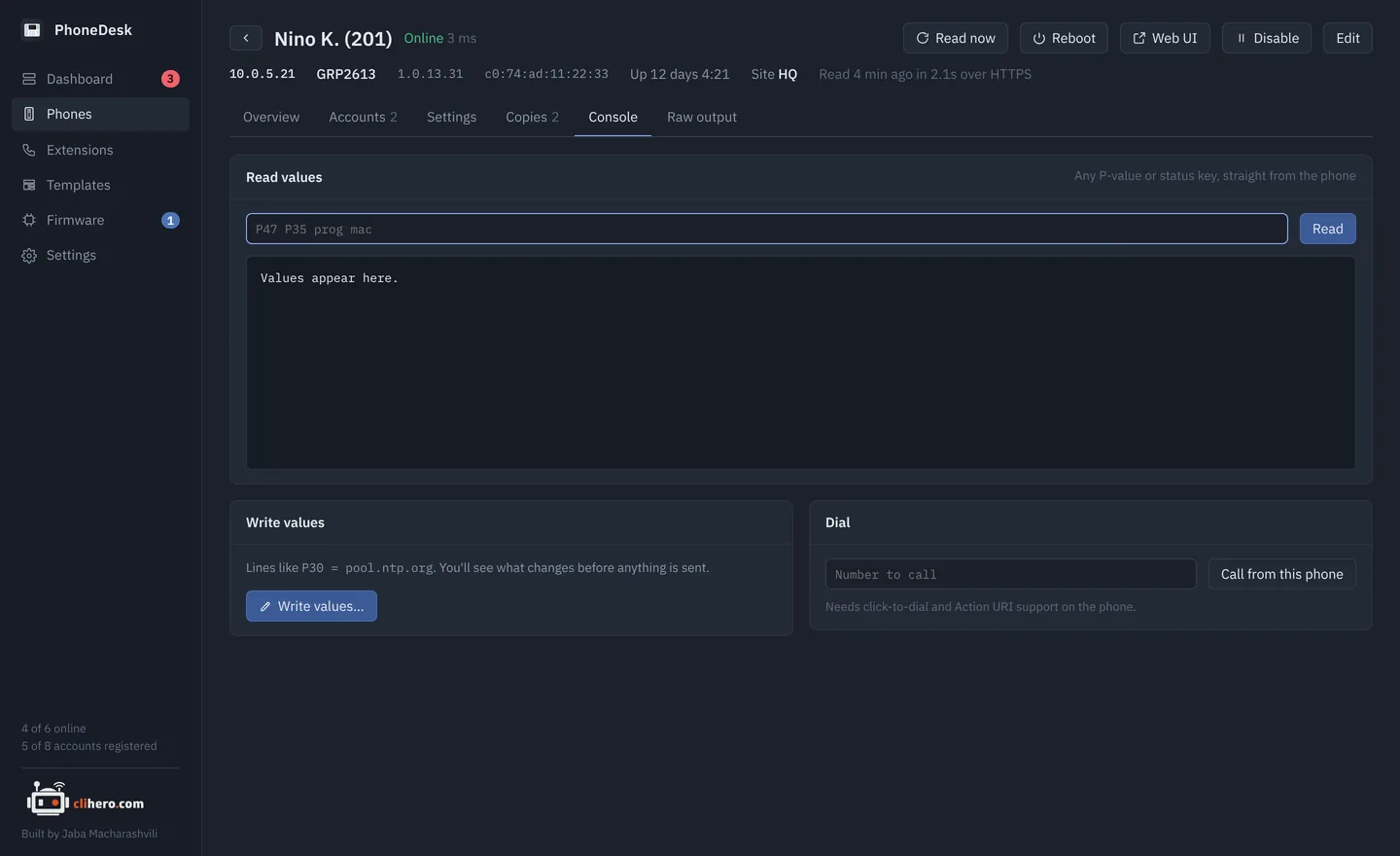
Task: Click the Firmware badge showing 1
Action: tap(170, 220)
